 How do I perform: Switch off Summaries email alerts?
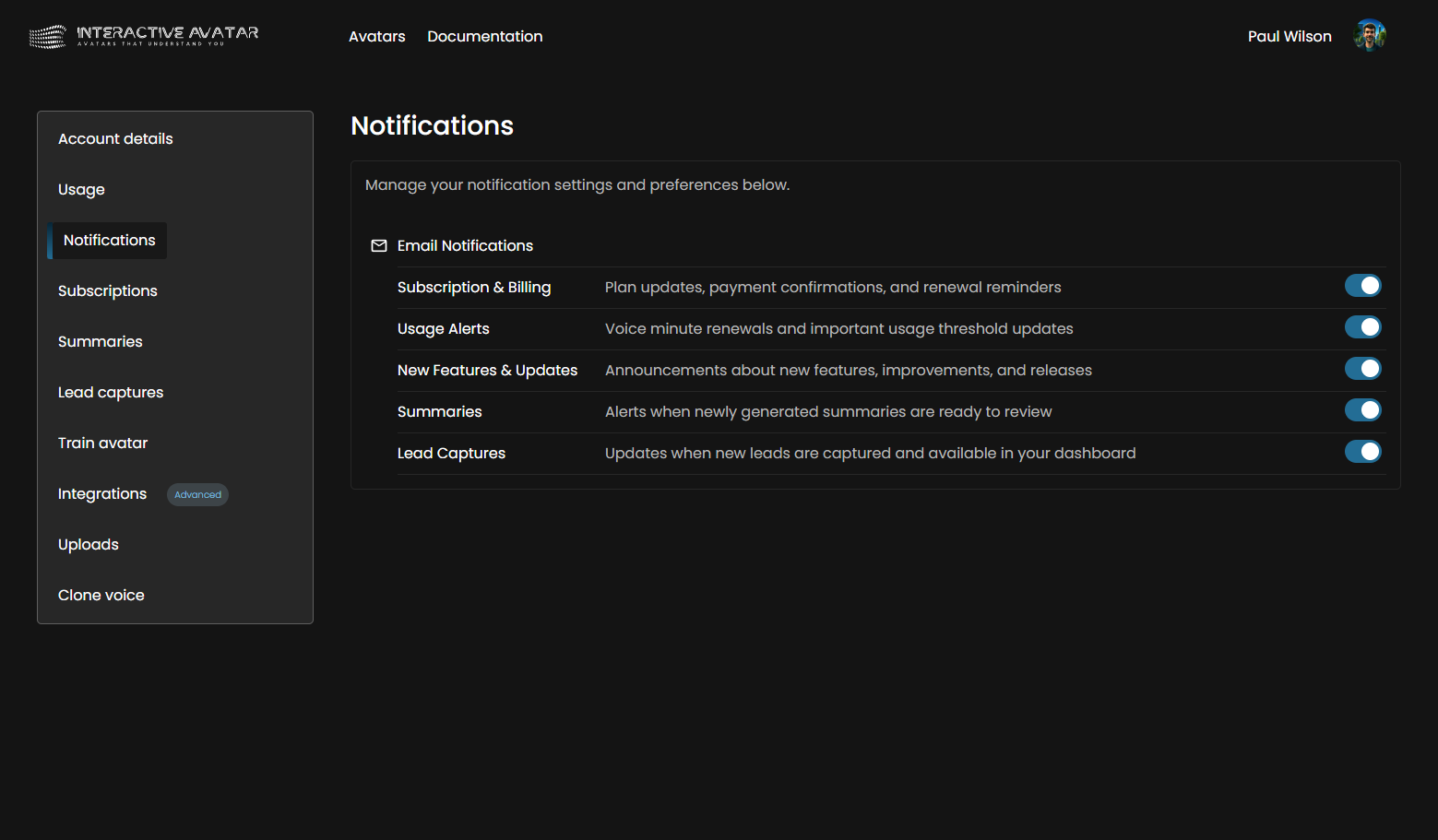coord(1363,410)
